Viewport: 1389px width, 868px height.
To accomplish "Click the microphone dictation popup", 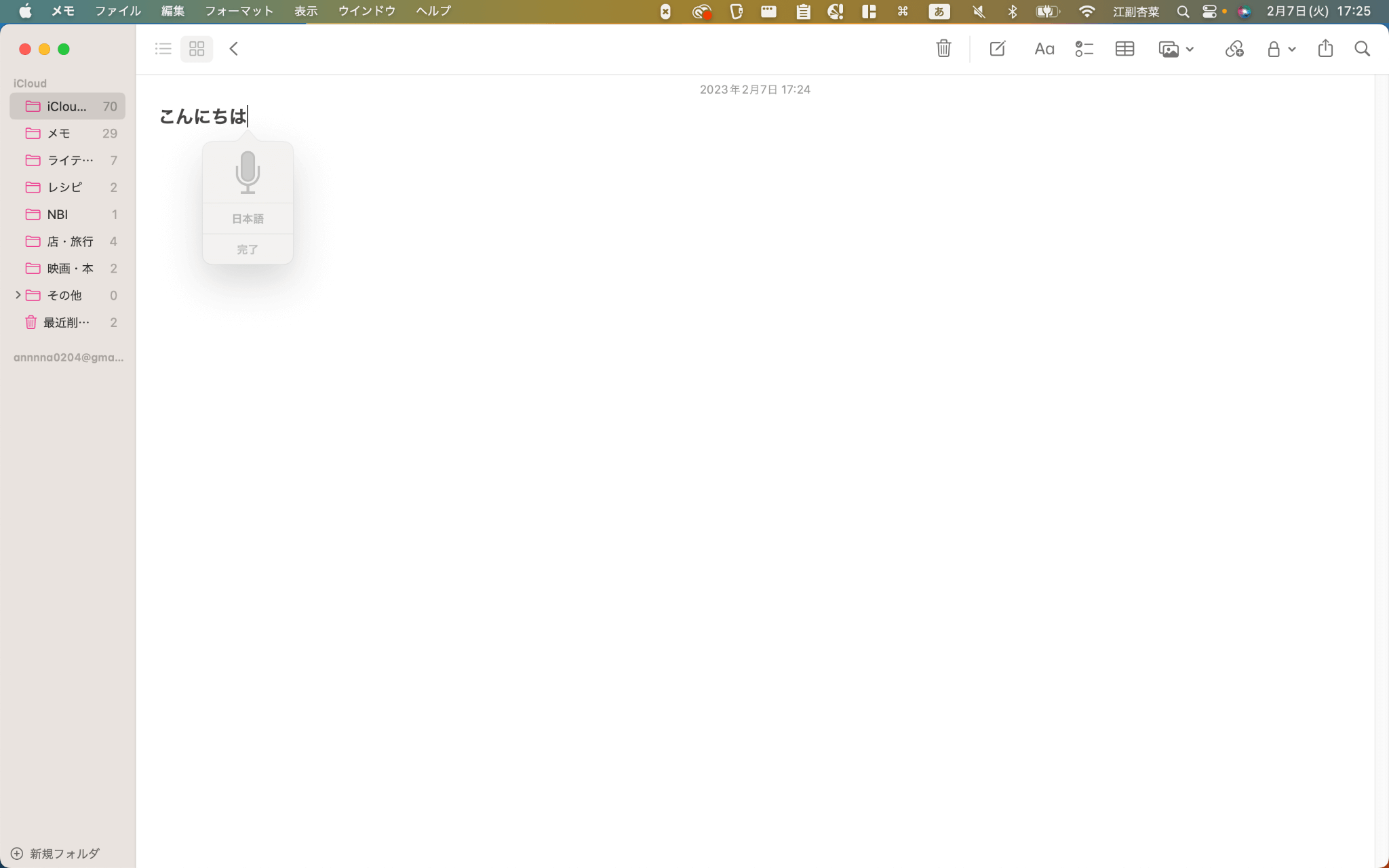I will click(x=247, y=200).
